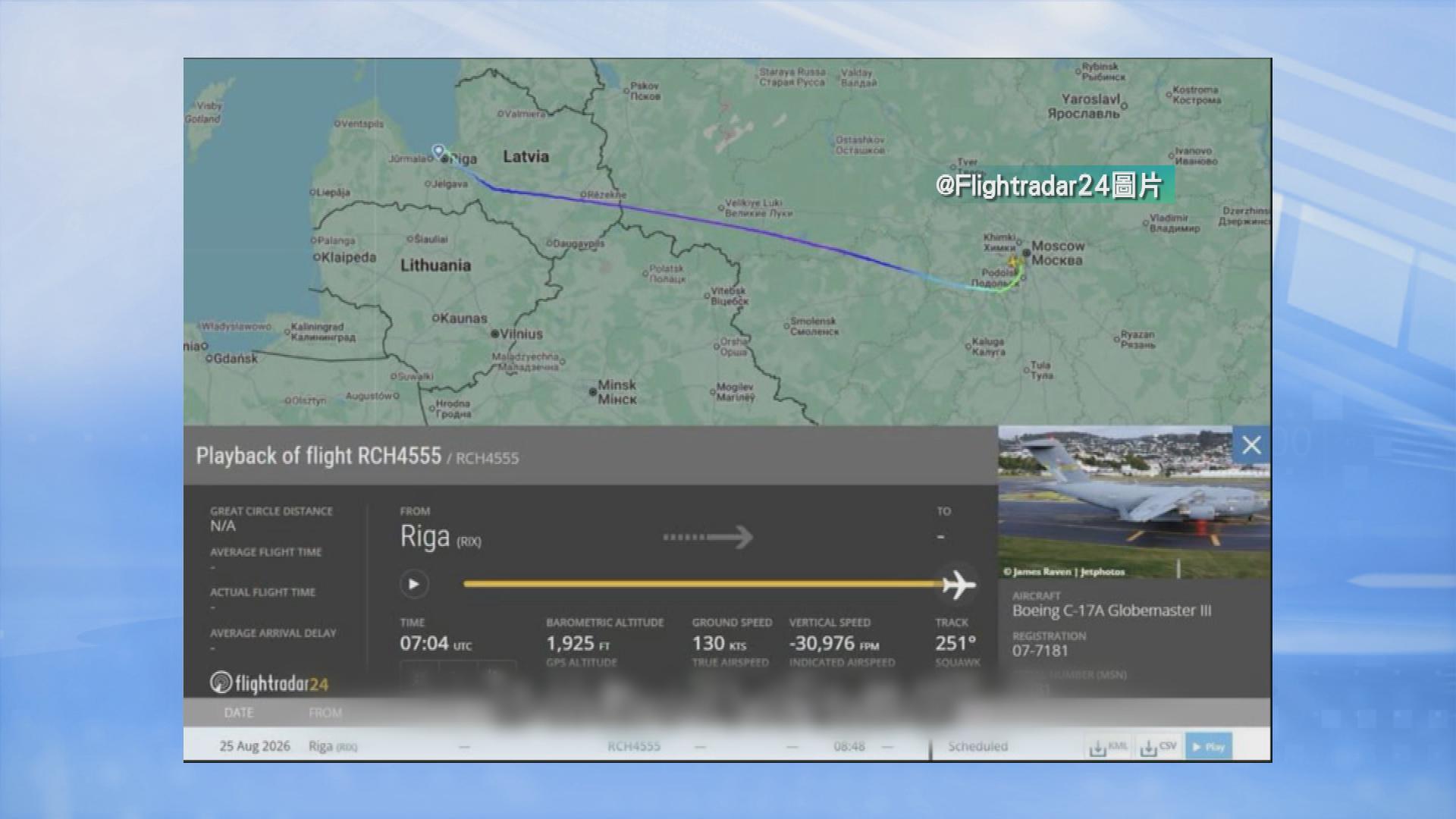
Task: Click the 08:48 time in the flight row
Action: pos(849,746)
